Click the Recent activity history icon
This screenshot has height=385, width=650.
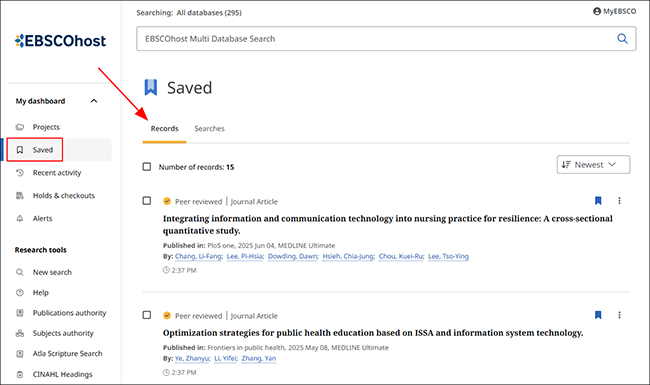(x=19, y=173)
